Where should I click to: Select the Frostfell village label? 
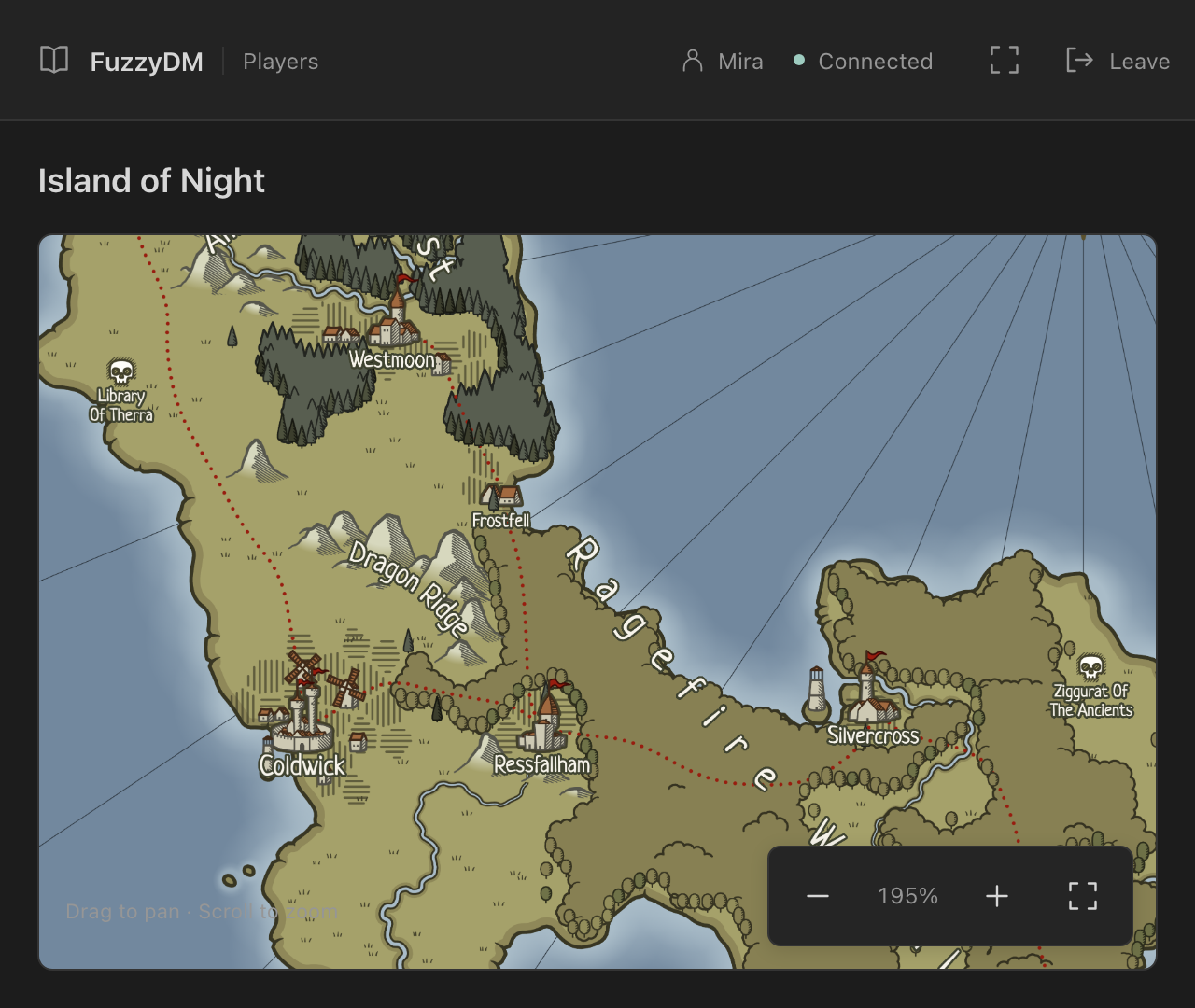click(x=500, y=521)
